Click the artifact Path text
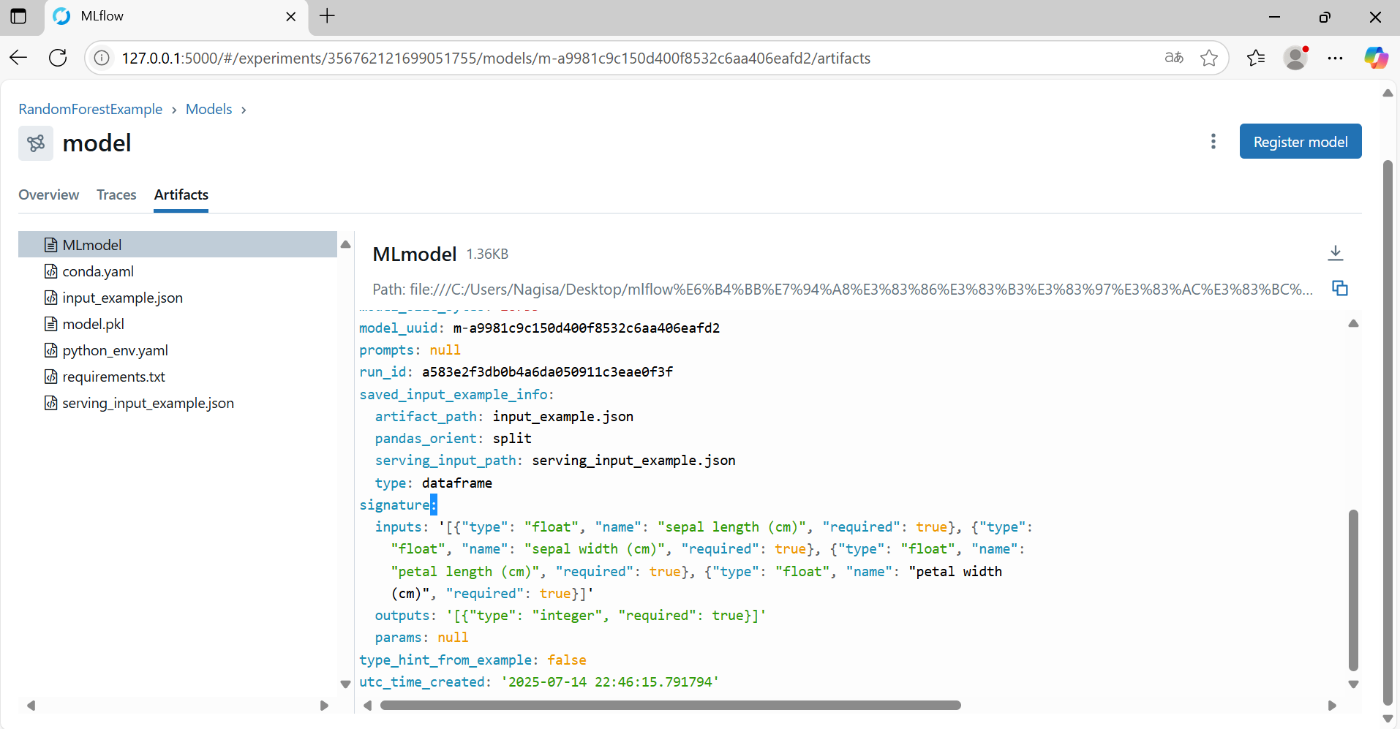This screenshot has height=729, width=1400. tap(843, 289)
